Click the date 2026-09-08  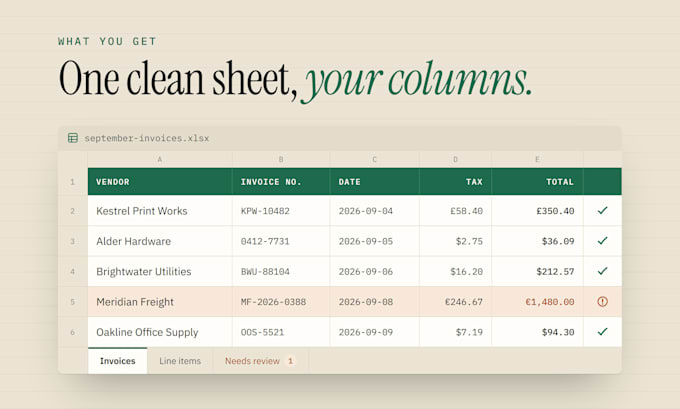point(366,302)
